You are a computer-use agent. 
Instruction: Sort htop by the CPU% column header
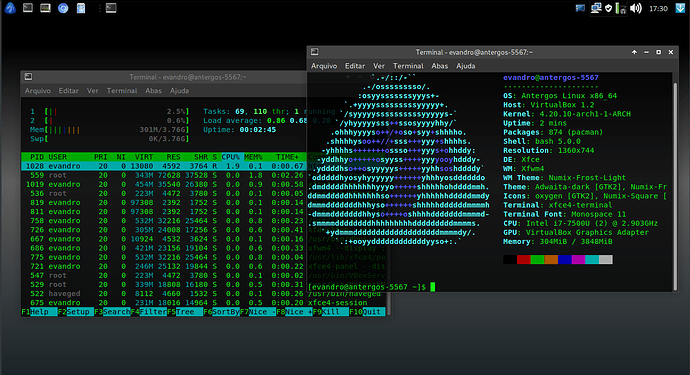point(231,157)
